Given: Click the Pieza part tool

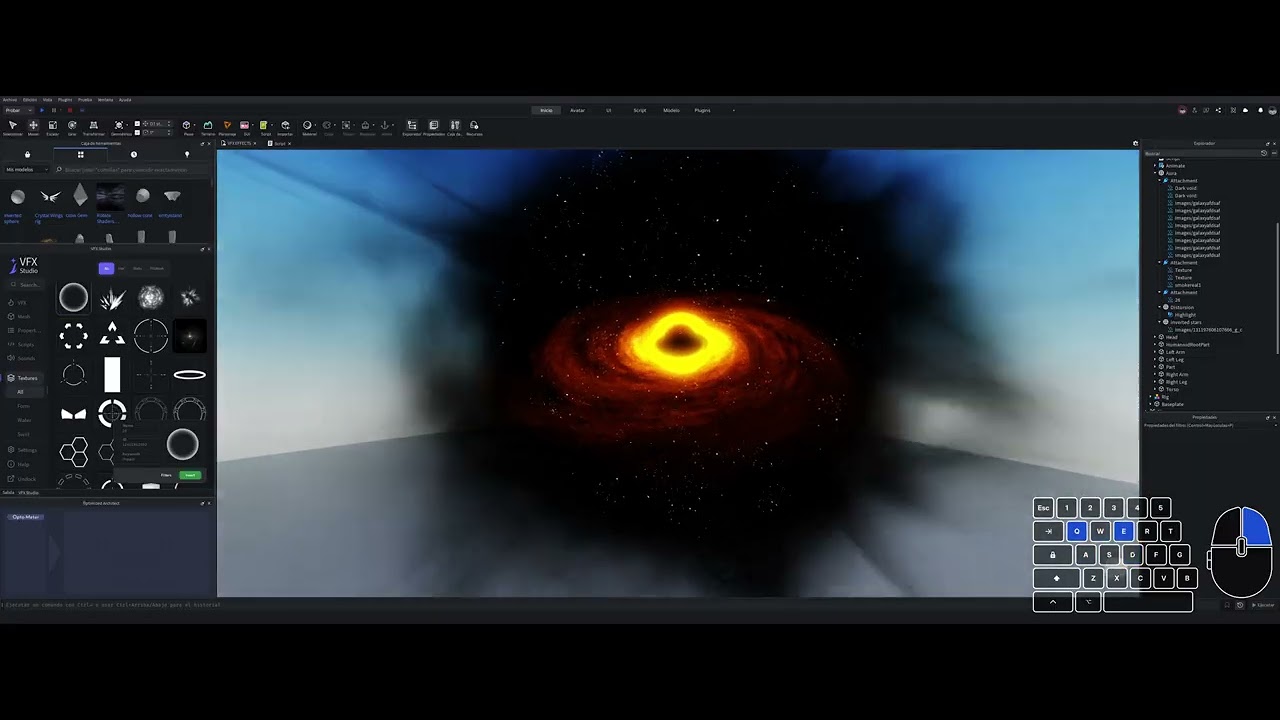Looking at the screenshot, I should click(187, 128).
